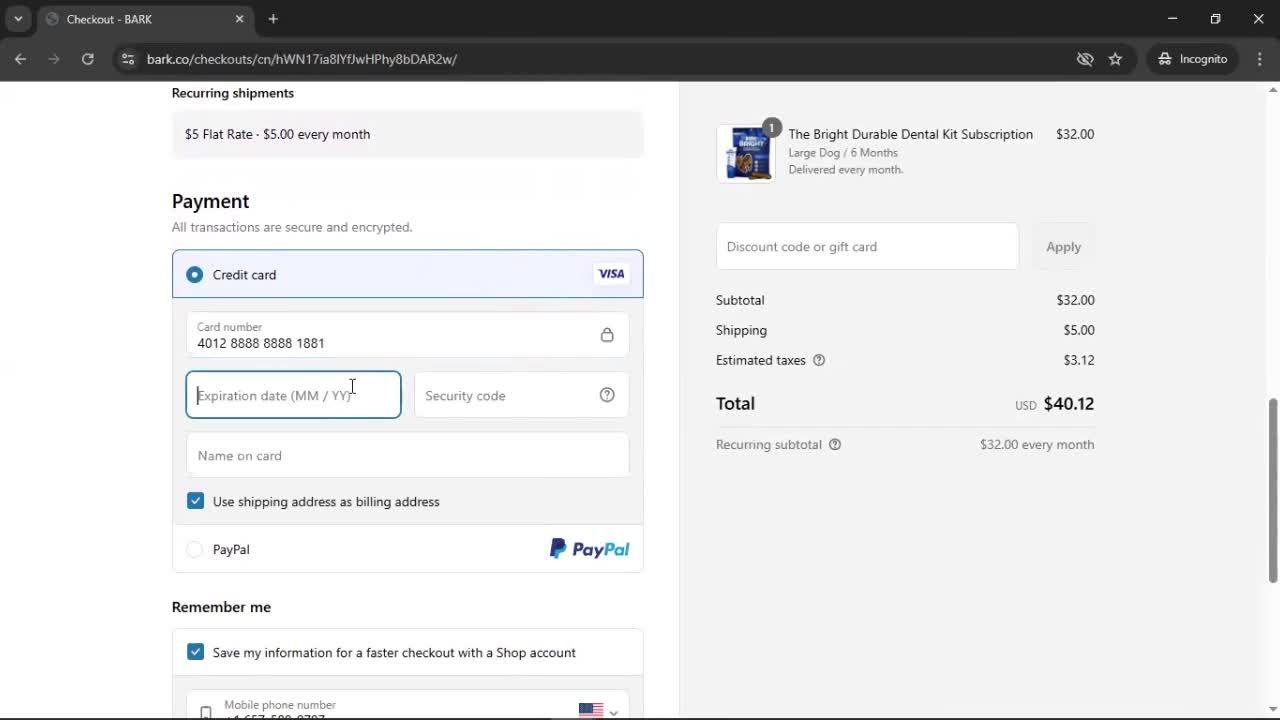The height and width of the screenshot is (720, 1280).
Task: Open site information icon in address bar
Action: (127, 59)
